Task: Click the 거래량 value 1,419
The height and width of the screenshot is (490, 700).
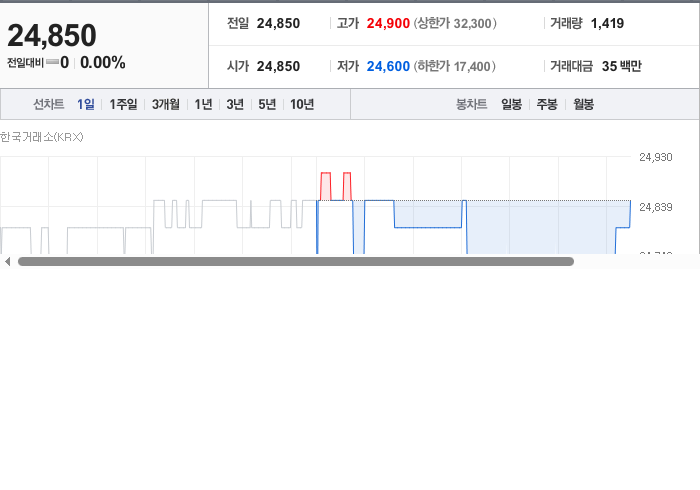Action: tap(607, 23)
